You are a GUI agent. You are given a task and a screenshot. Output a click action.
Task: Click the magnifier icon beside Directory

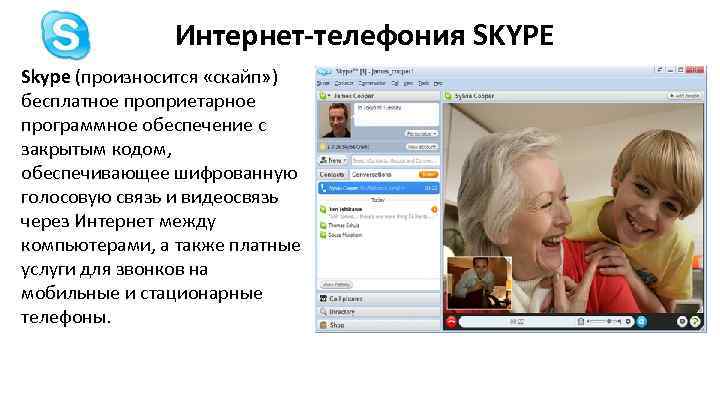323,312
